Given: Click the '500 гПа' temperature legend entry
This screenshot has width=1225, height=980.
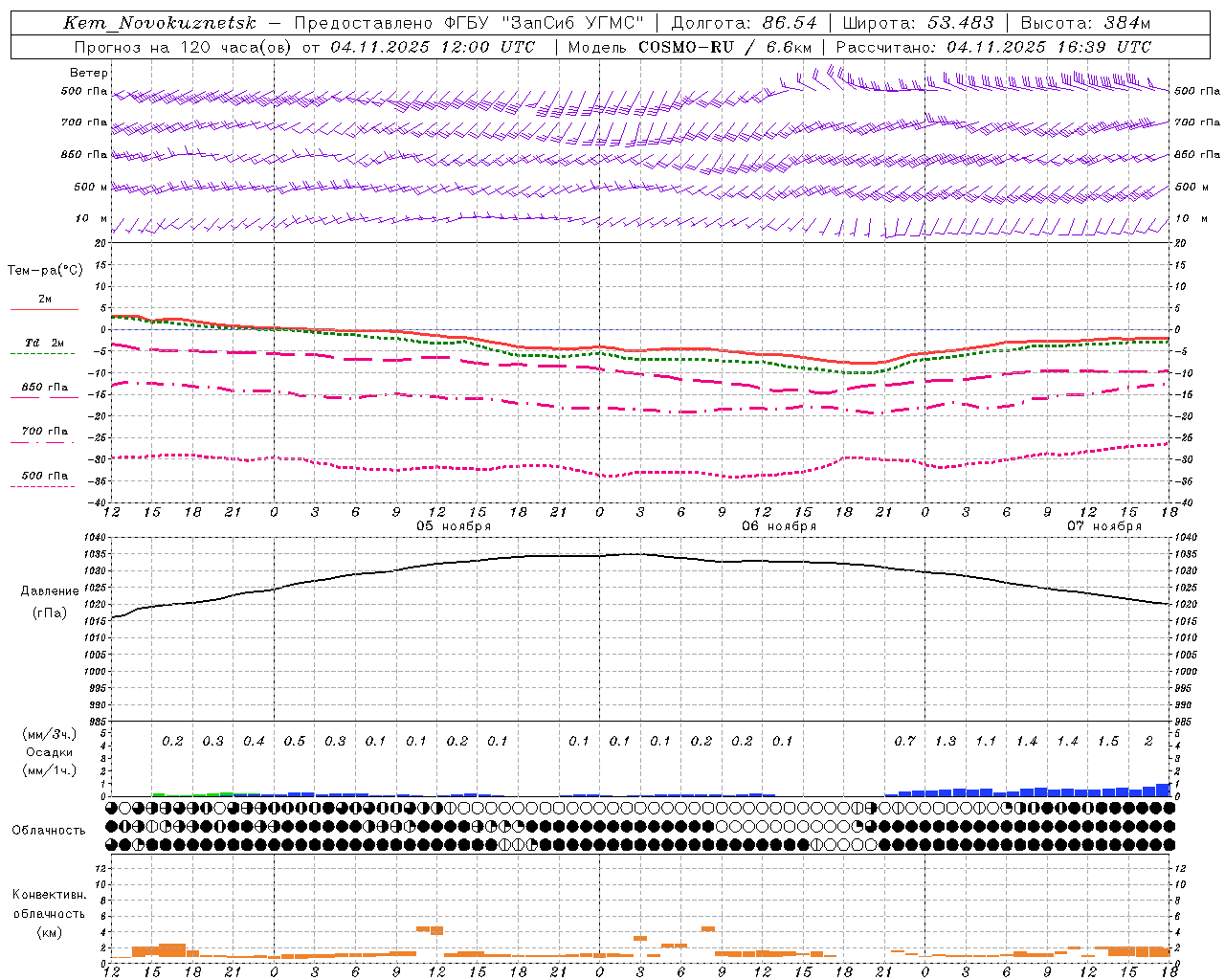Looking at the screenshot, I should click(45, 476).
